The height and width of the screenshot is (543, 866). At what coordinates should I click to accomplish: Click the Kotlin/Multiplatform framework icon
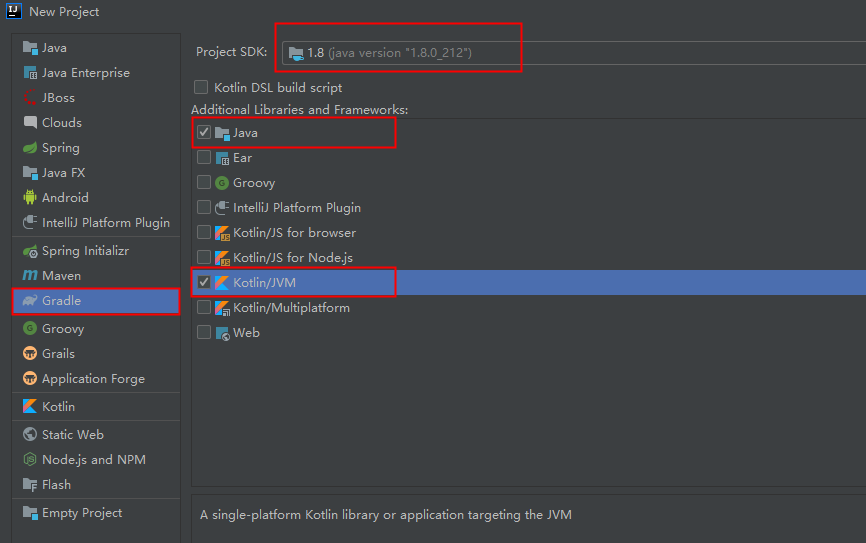coord(222,308)
